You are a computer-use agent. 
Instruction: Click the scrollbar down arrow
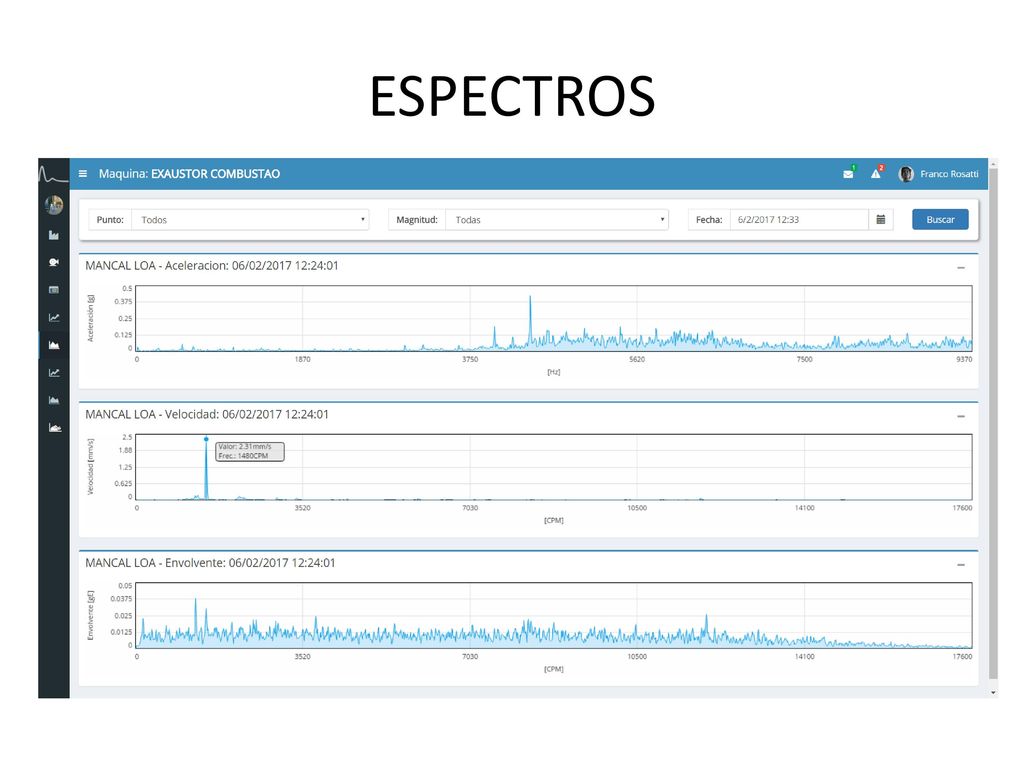pos(993,693)
